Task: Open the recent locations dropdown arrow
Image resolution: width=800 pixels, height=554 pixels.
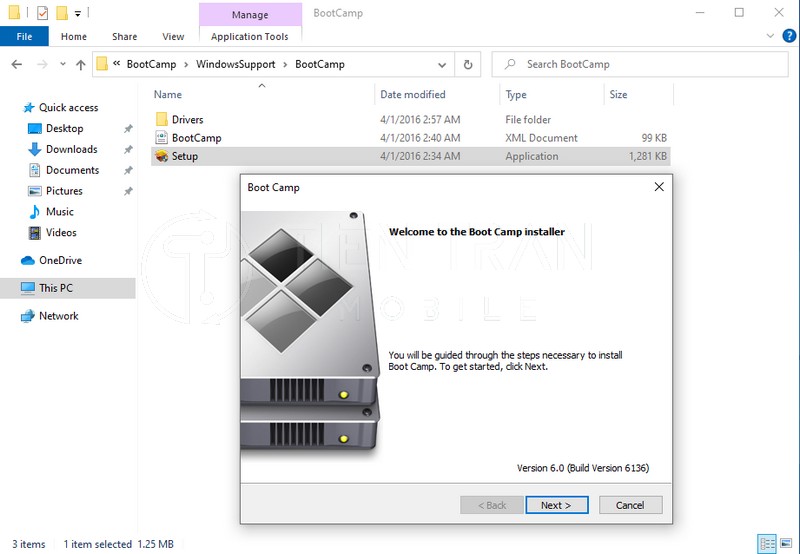Action: point(63,64)
